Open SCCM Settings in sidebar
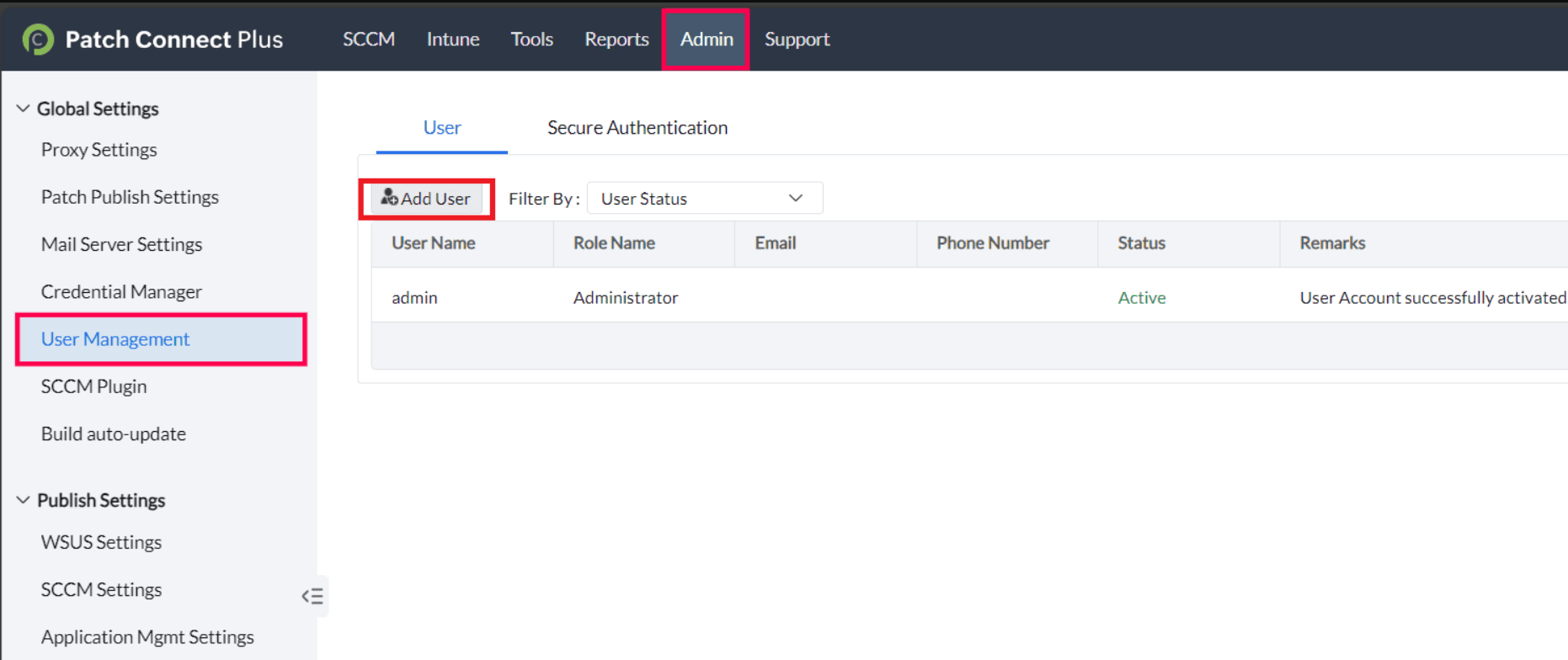1568x660 pixels. pyautogui.click(x=101, y=590)
